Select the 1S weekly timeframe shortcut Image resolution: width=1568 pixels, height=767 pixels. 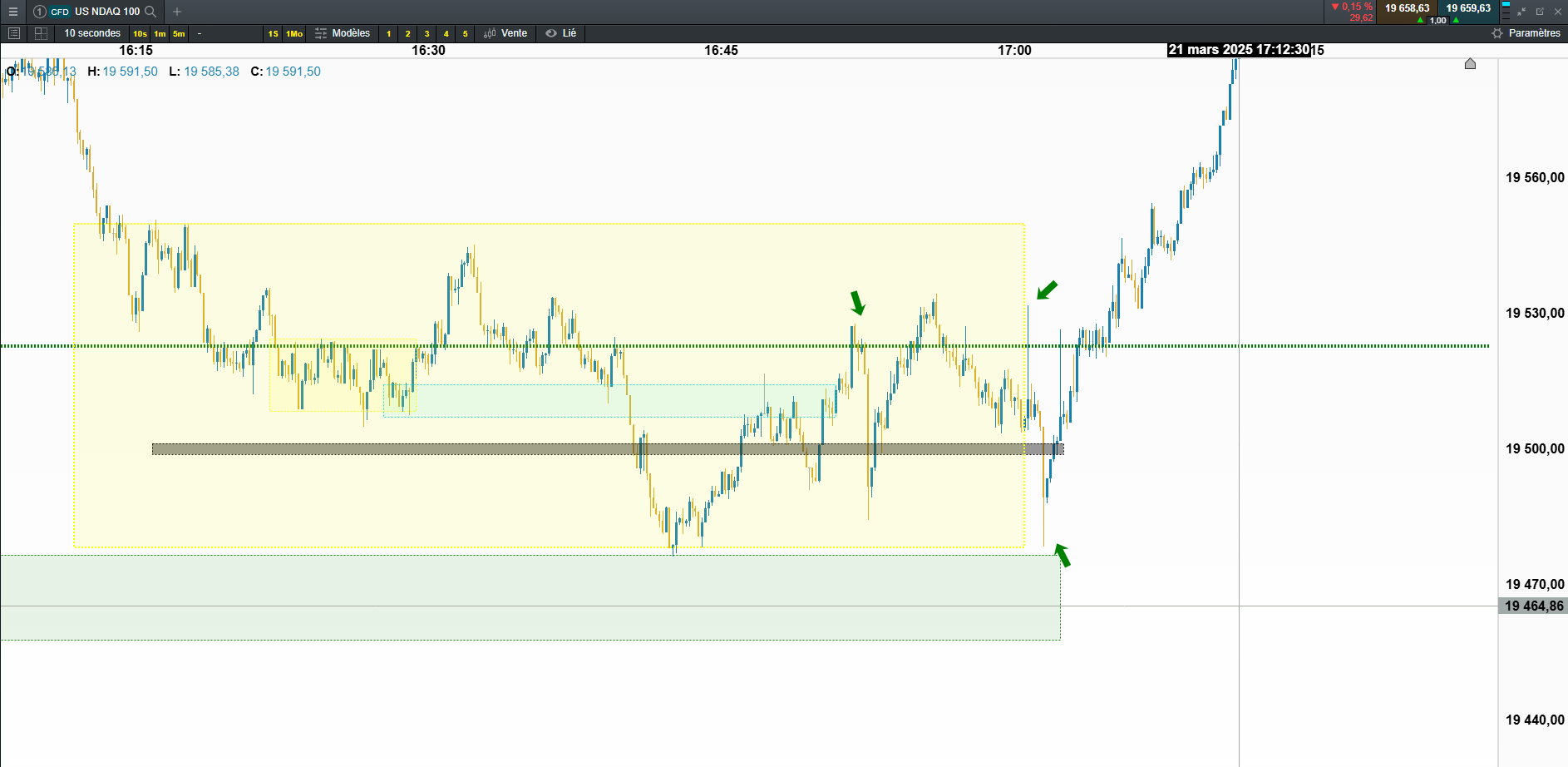point(274,34)
